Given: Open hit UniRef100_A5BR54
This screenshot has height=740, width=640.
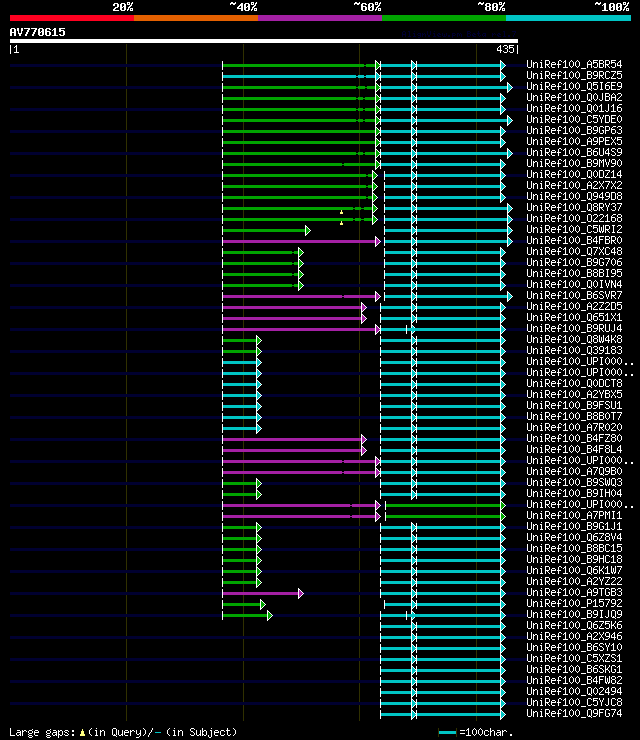Looking at the screenshot, I should [x=574, y=64].
